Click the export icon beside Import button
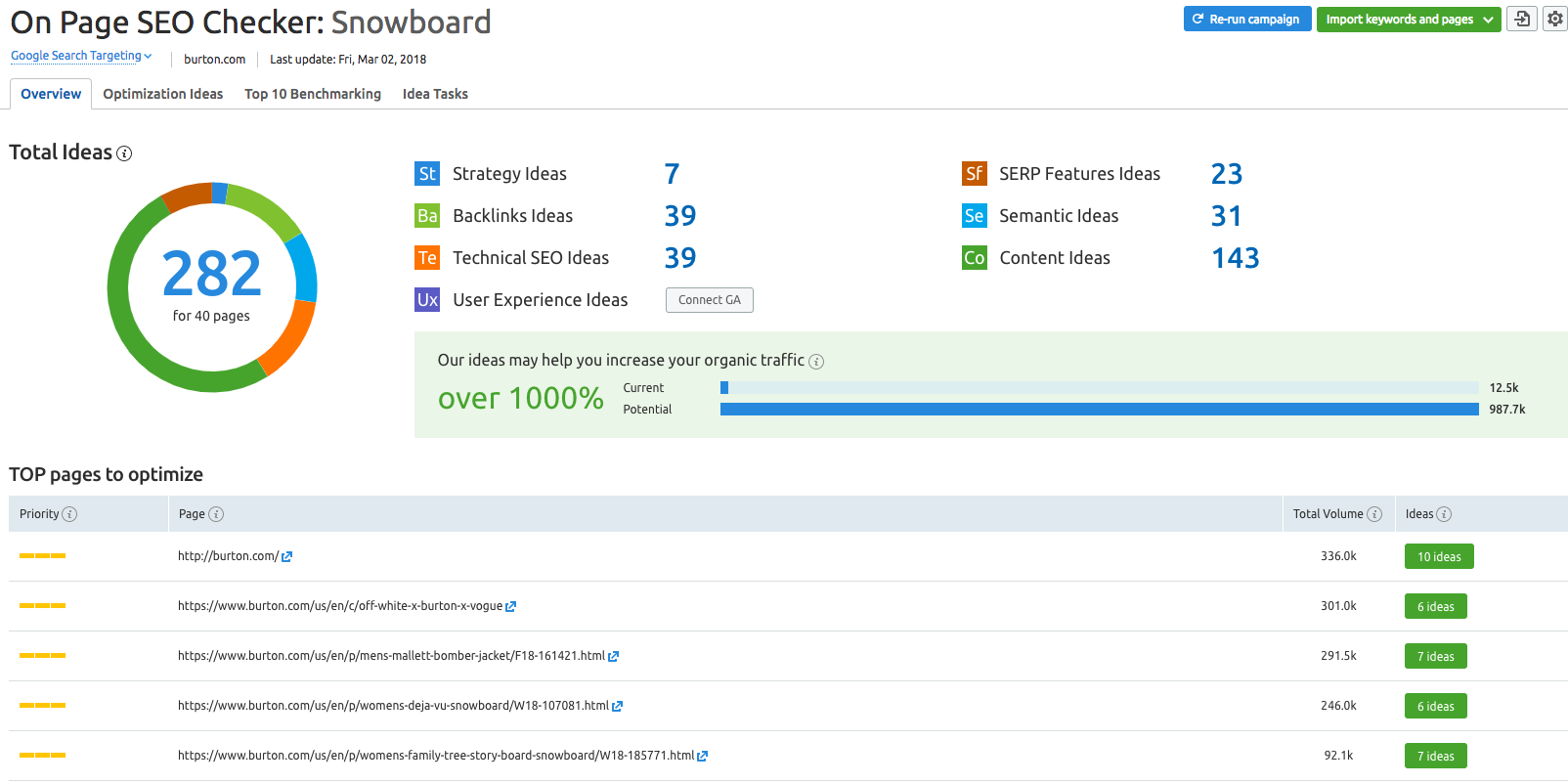This screenshot has width=1568, height=784. click(x=1522, y=19)
